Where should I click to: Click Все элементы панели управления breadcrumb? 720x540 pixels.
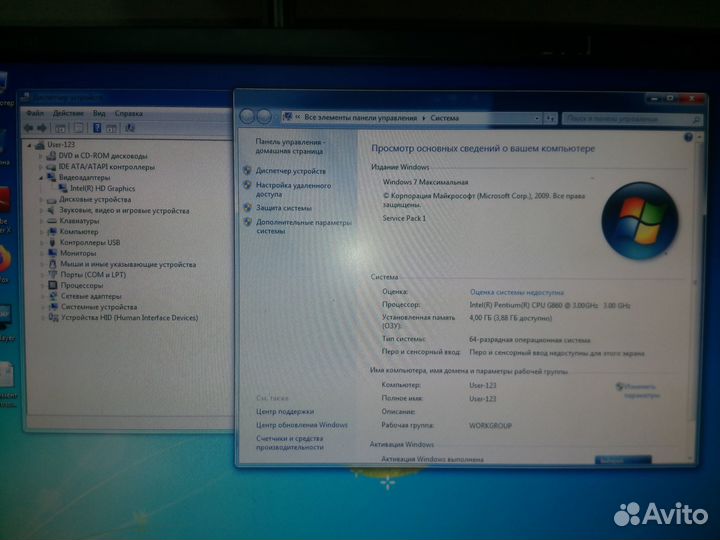pyautogui.click(x=360, y=118)
